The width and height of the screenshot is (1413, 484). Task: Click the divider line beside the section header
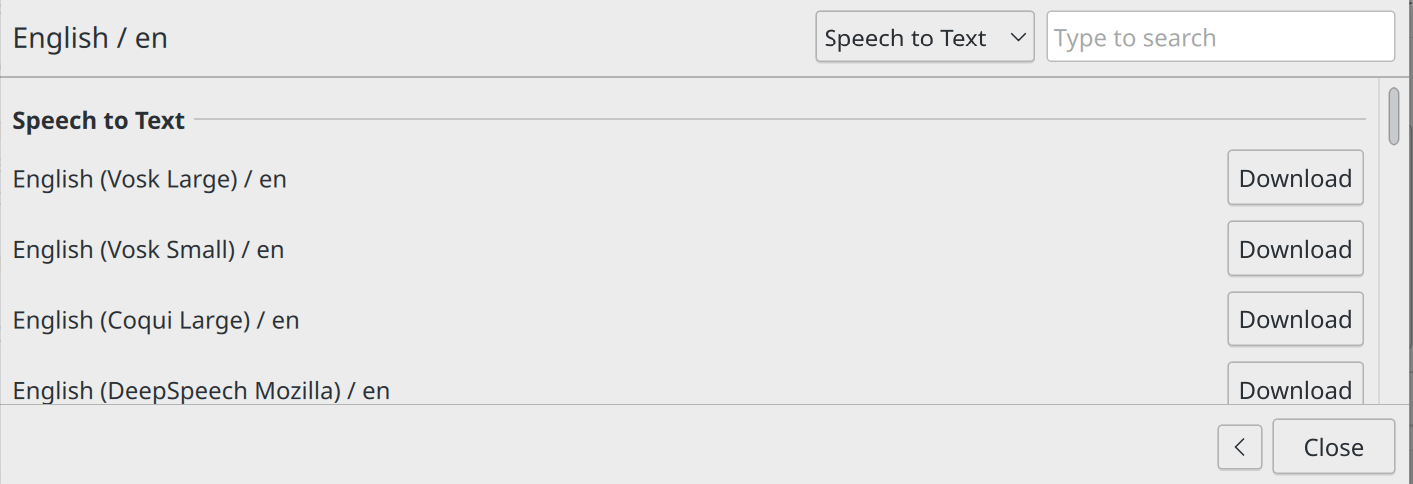pyautogui.click(x=780, y=120)
